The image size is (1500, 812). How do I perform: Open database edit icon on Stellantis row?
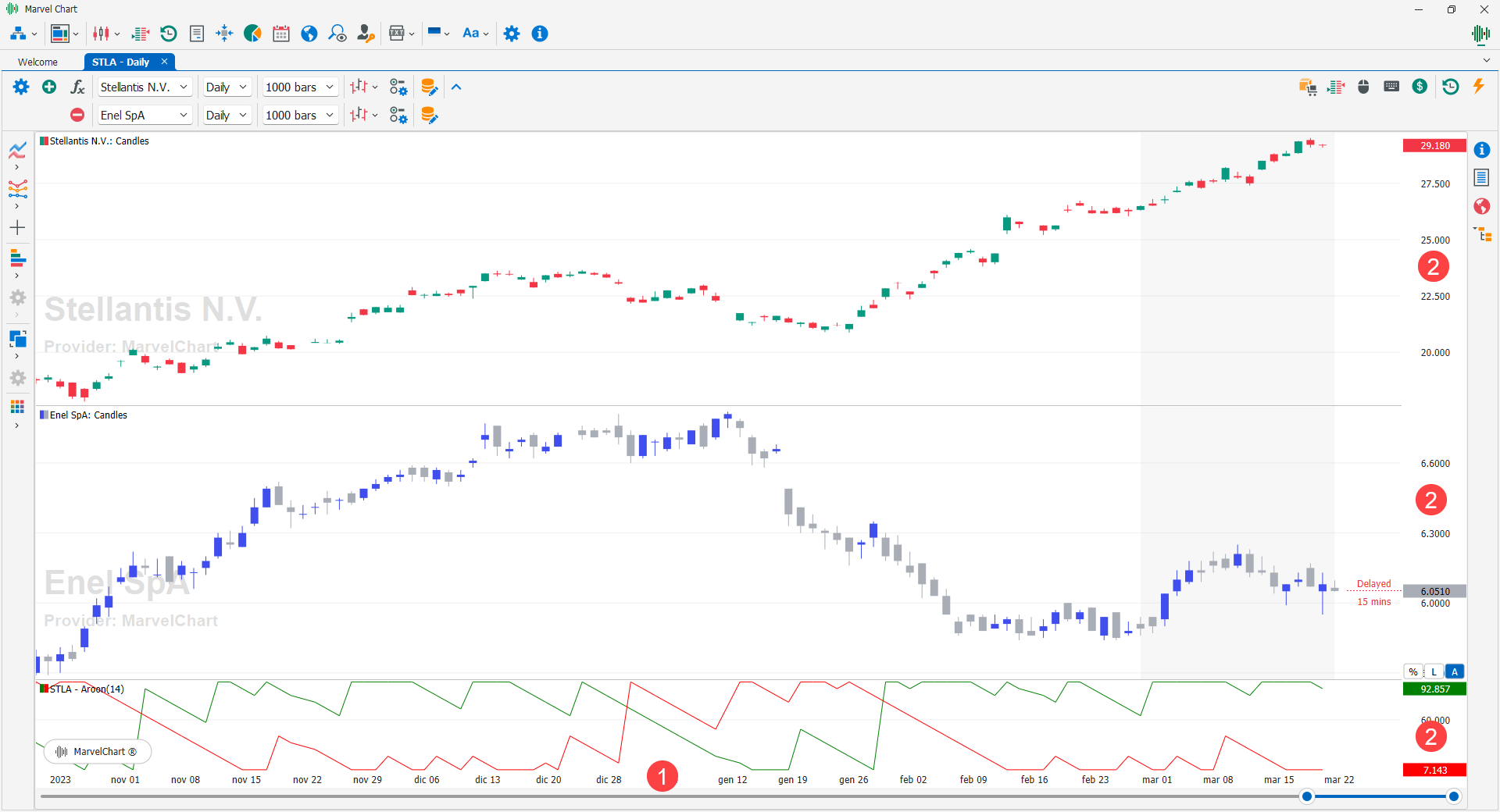pos(429,87)
